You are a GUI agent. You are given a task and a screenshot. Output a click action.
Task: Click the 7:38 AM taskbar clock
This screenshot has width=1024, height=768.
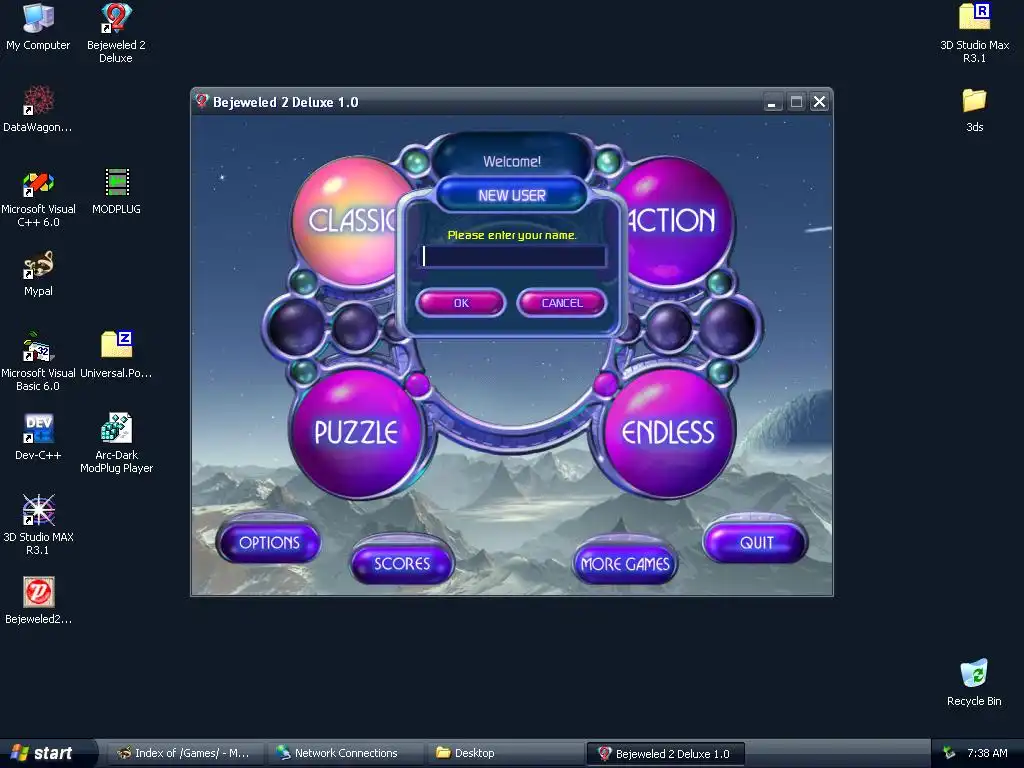[987, 753]
